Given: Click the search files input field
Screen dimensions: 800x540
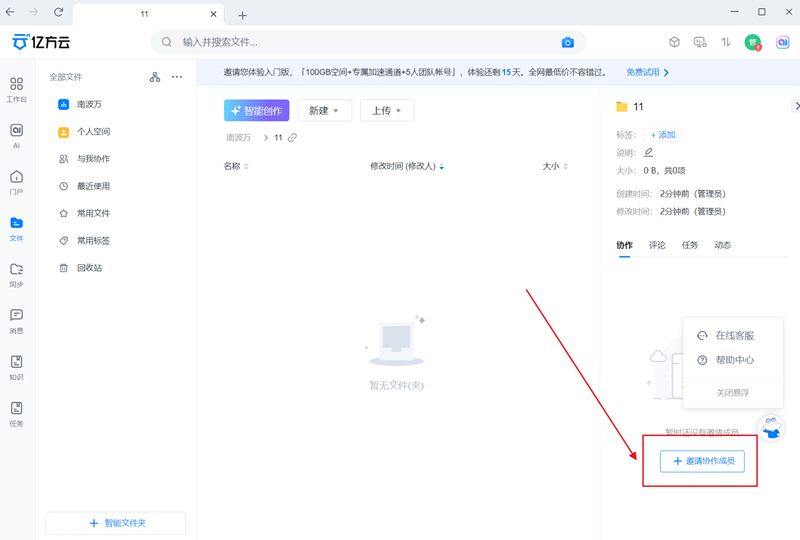Looking at the screenshot, I should coord(360,43).
